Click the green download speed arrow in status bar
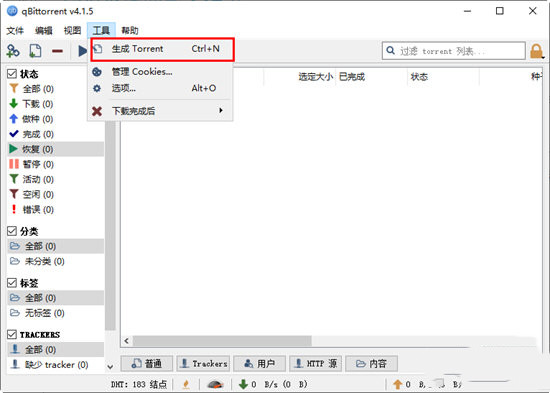The height and width of the screenshot is (393, 550). click(243, 385)
